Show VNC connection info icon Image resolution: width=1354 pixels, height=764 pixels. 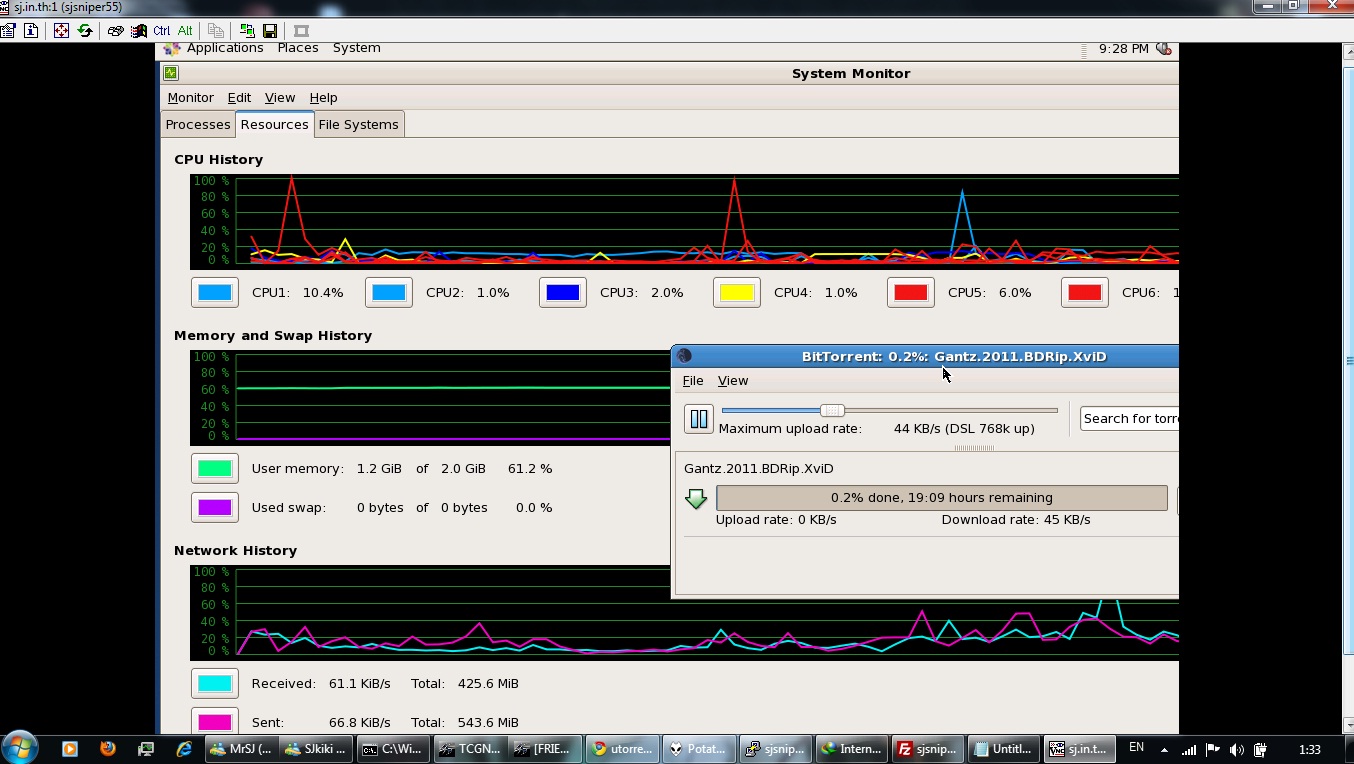[x=31, y=31]
